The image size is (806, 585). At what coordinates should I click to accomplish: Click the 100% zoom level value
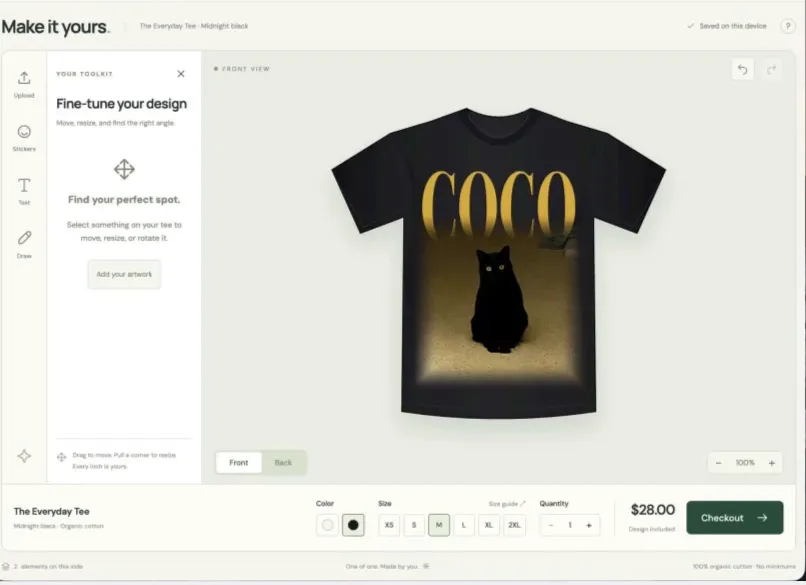(x=745, y=463)
